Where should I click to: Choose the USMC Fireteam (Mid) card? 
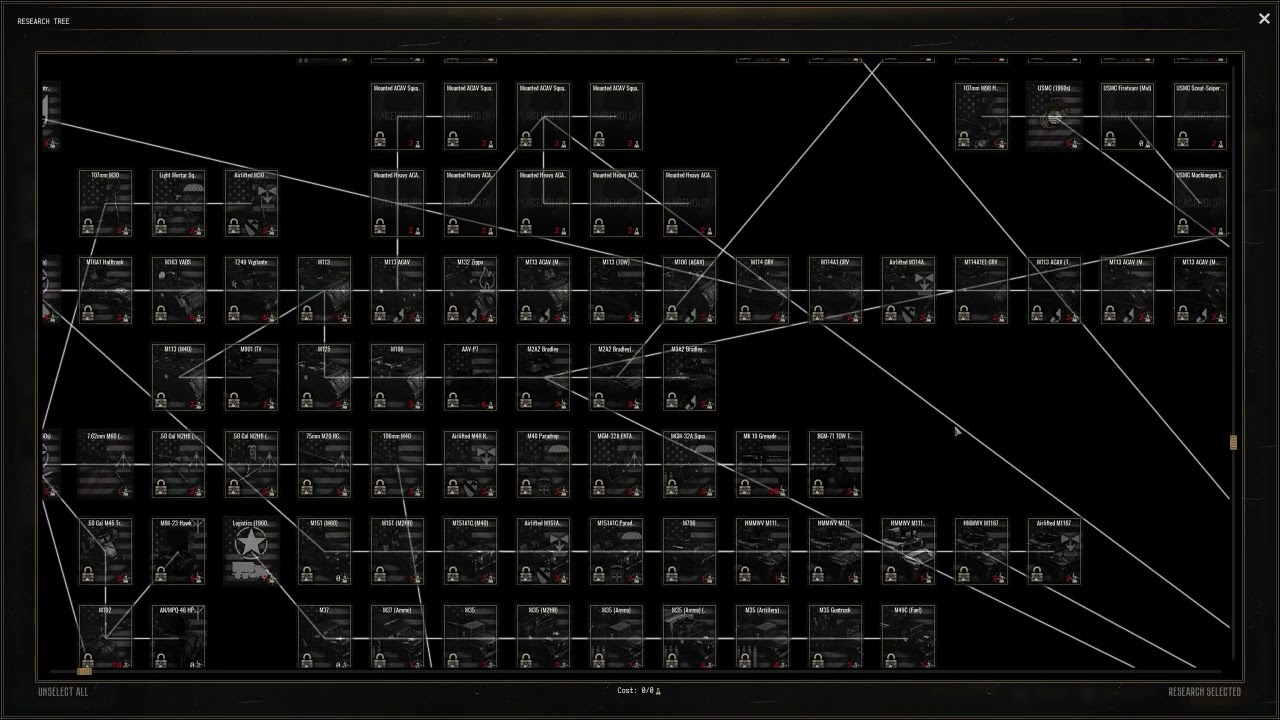1127,116
